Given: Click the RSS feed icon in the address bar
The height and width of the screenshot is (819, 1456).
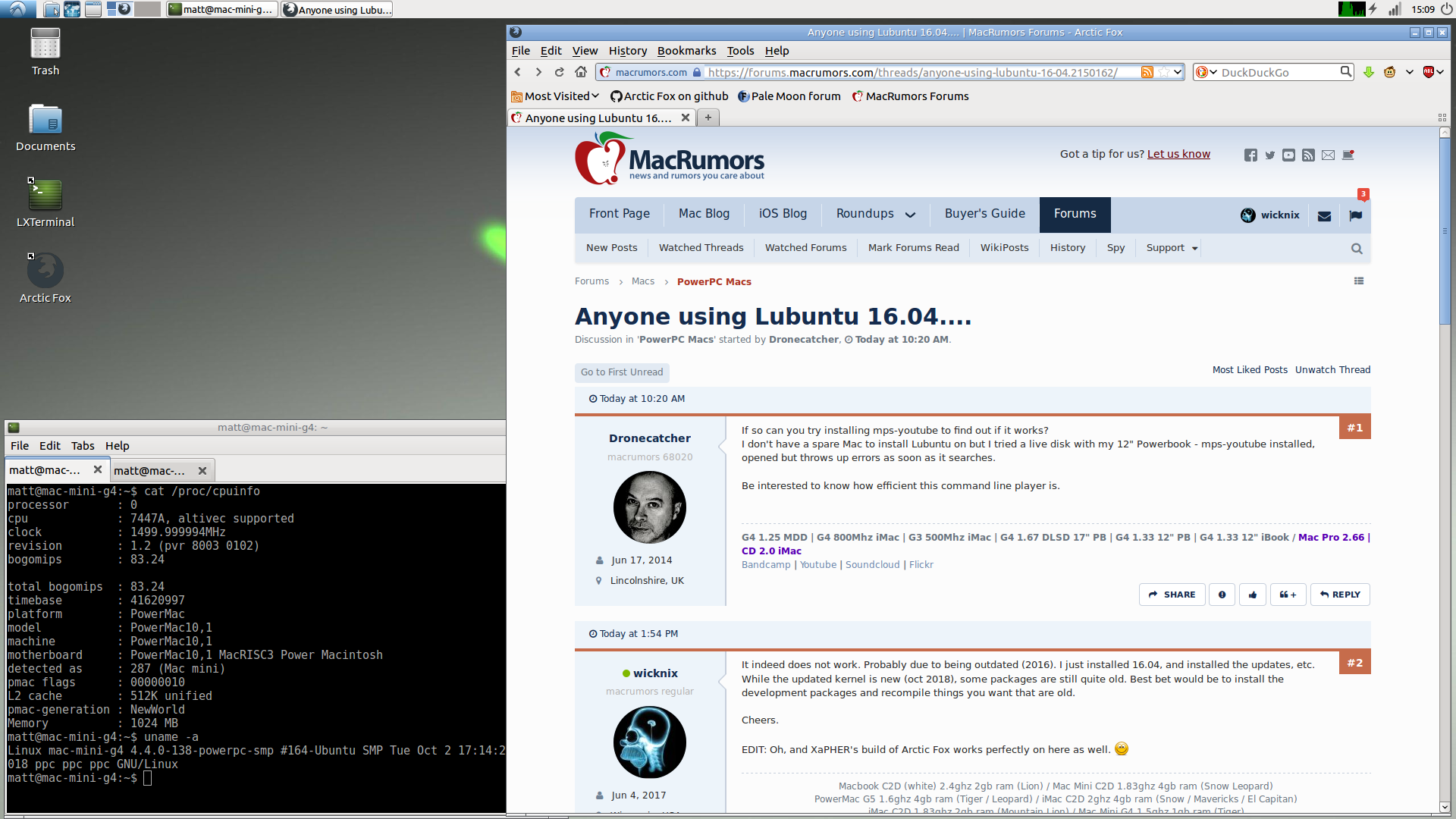Looking at the screenshot, I should click(1147, 72).
